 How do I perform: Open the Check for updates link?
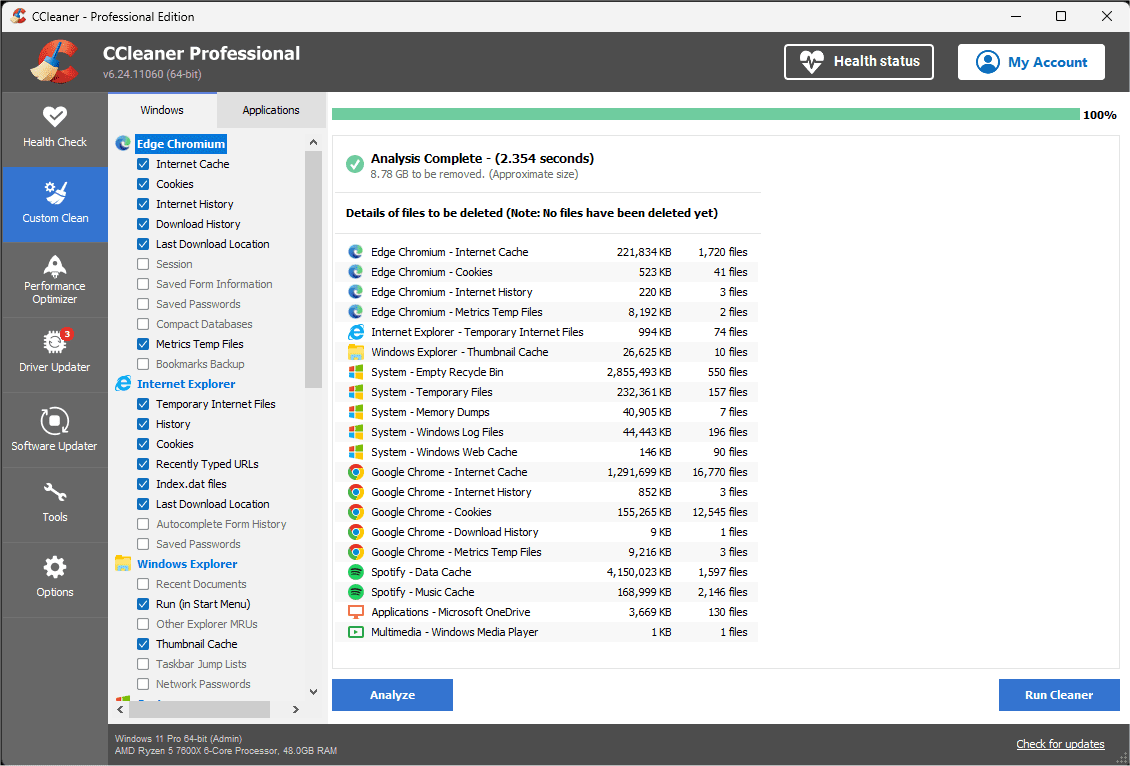[1060, 744]
